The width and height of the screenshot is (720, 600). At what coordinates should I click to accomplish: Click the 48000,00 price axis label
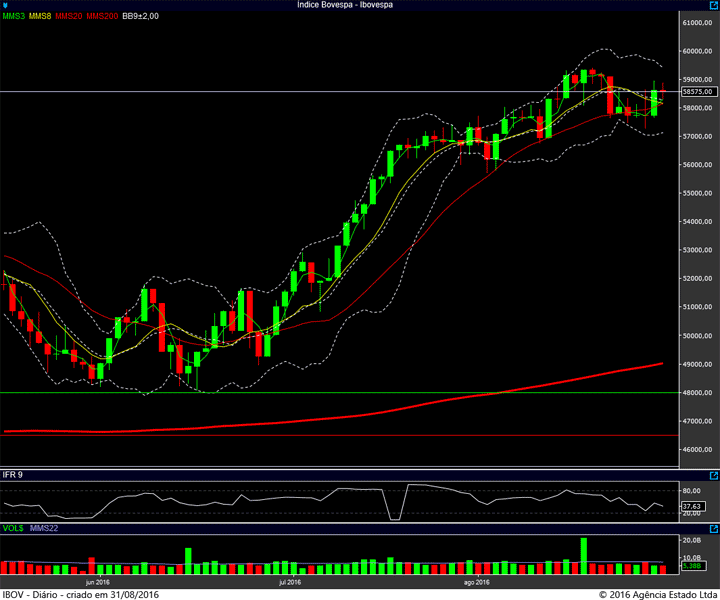697,393
